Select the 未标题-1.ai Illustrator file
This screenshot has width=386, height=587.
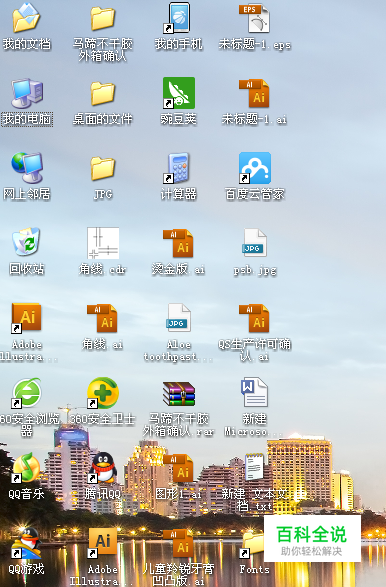point(255,93)
